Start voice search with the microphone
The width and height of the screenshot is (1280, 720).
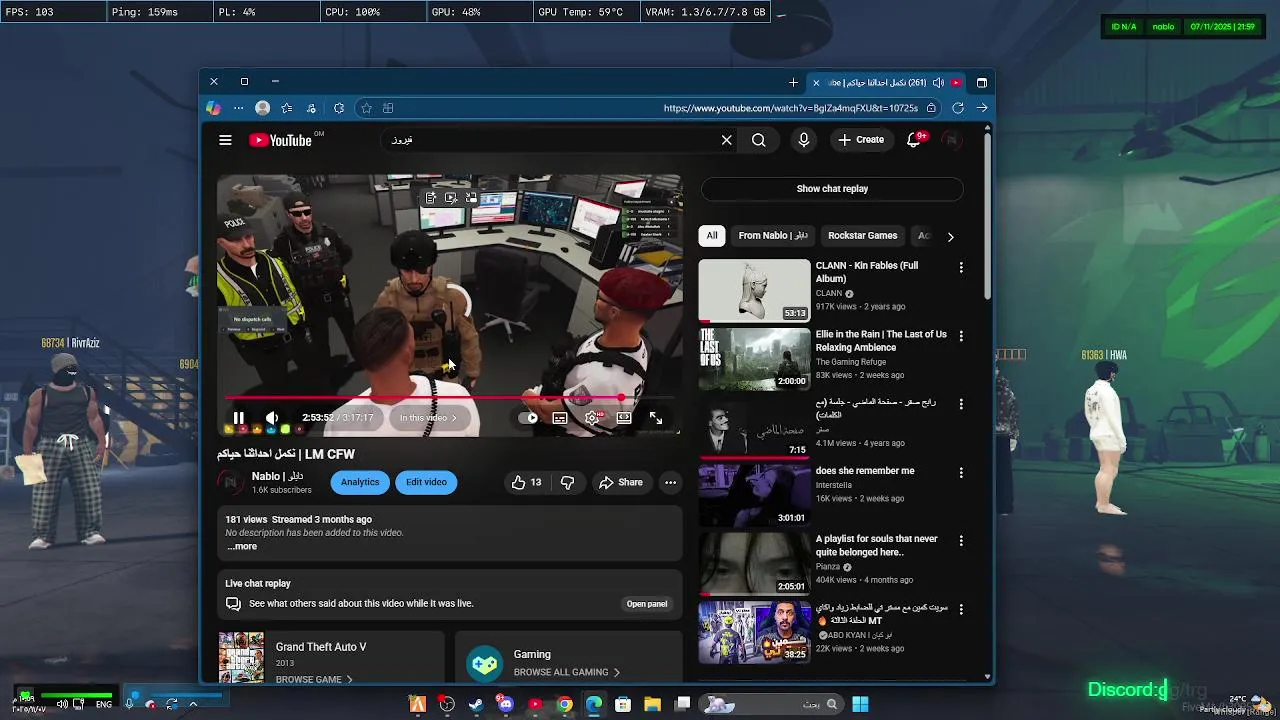(x=803, y=140)
